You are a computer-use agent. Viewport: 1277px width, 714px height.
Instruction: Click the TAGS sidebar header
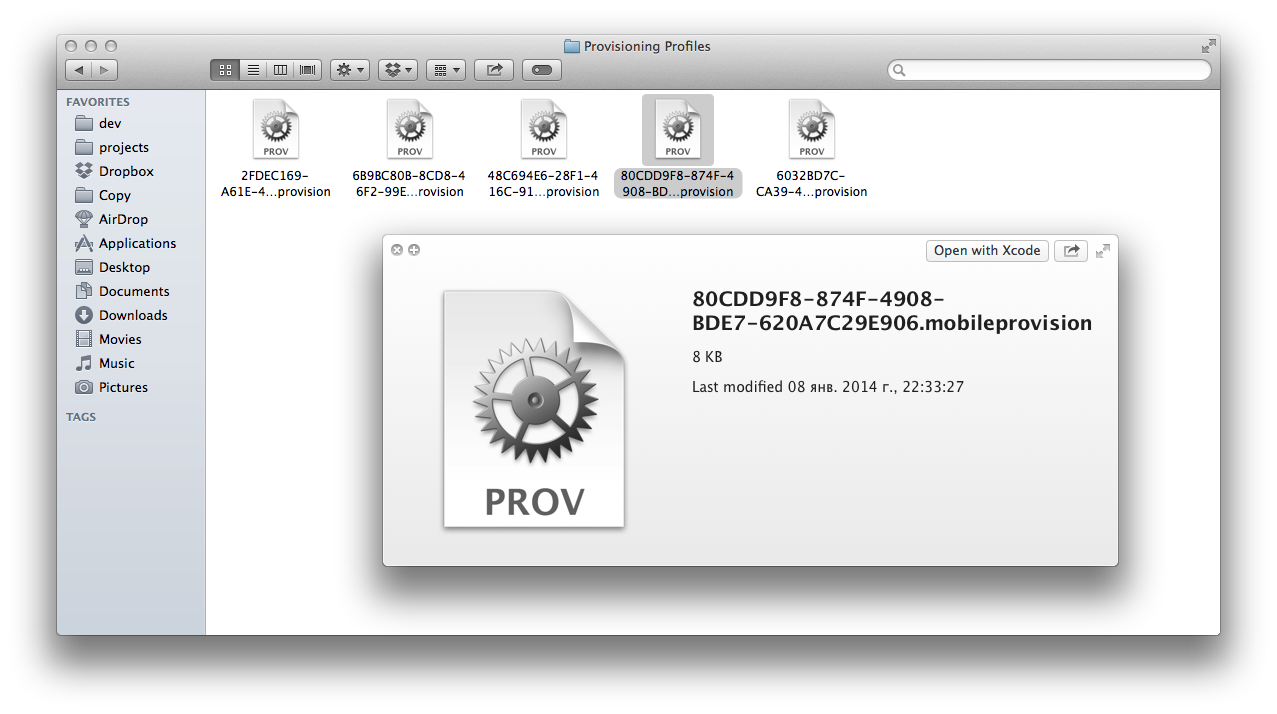coord(81,417)
